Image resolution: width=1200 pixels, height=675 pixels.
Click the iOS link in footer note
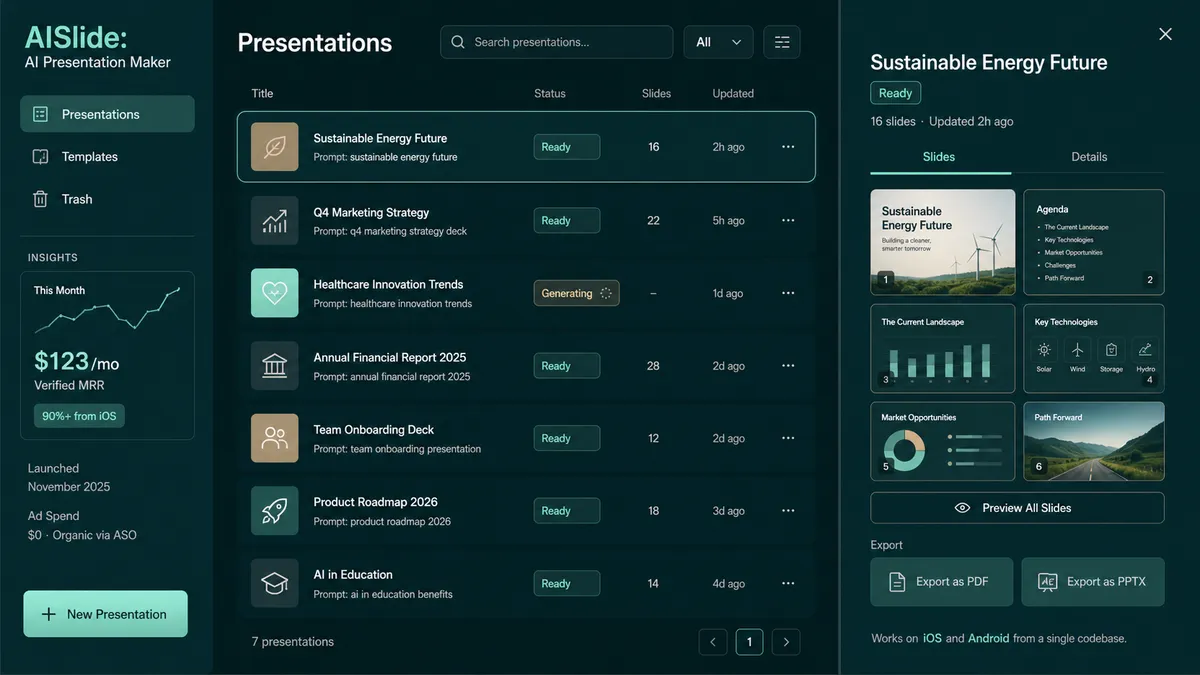[x=932, y=638]
